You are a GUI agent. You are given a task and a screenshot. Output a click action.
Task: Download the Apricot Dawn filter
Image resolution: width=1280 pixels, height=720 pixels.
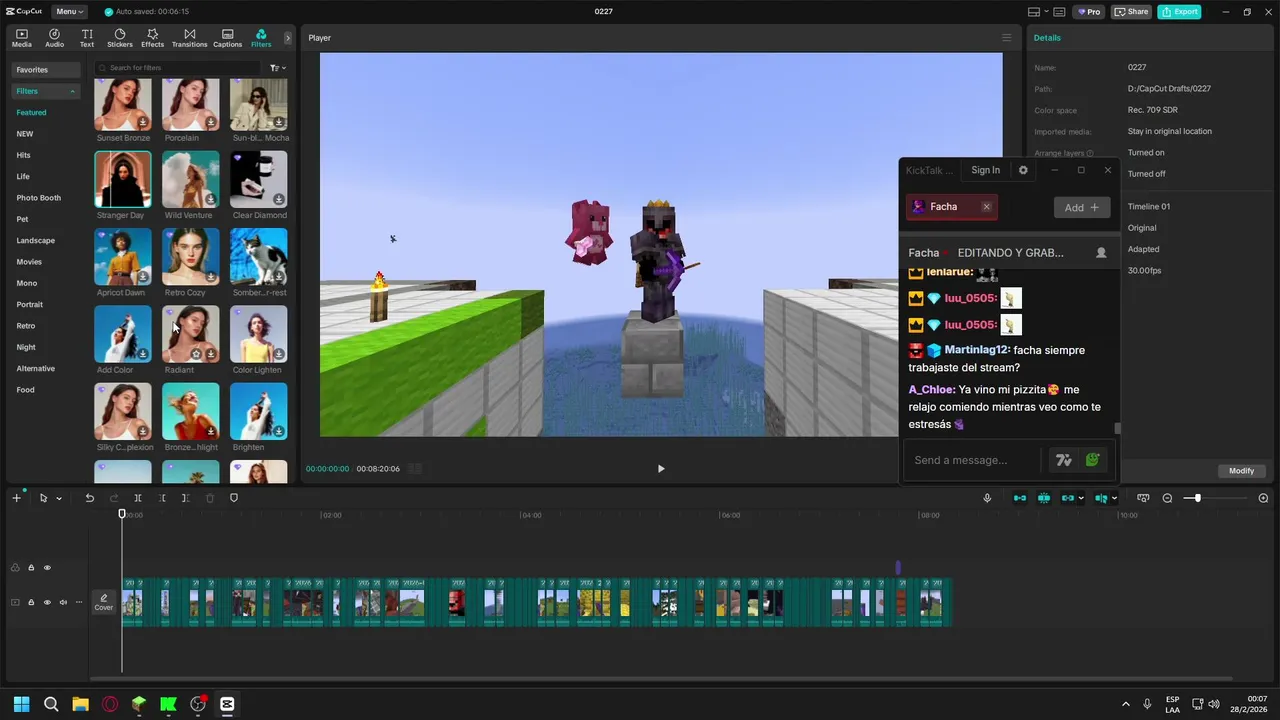pos(143,277)
